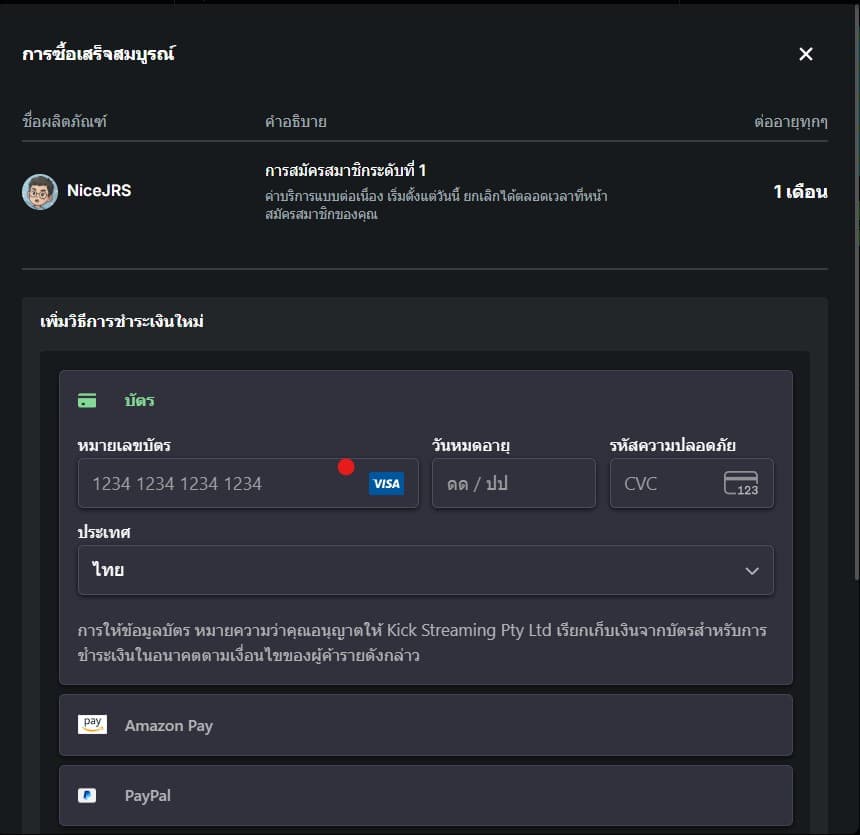Click the card number field 1234 1234 1234 1234
The image size is (860, 835).
[x=248, y=483]
